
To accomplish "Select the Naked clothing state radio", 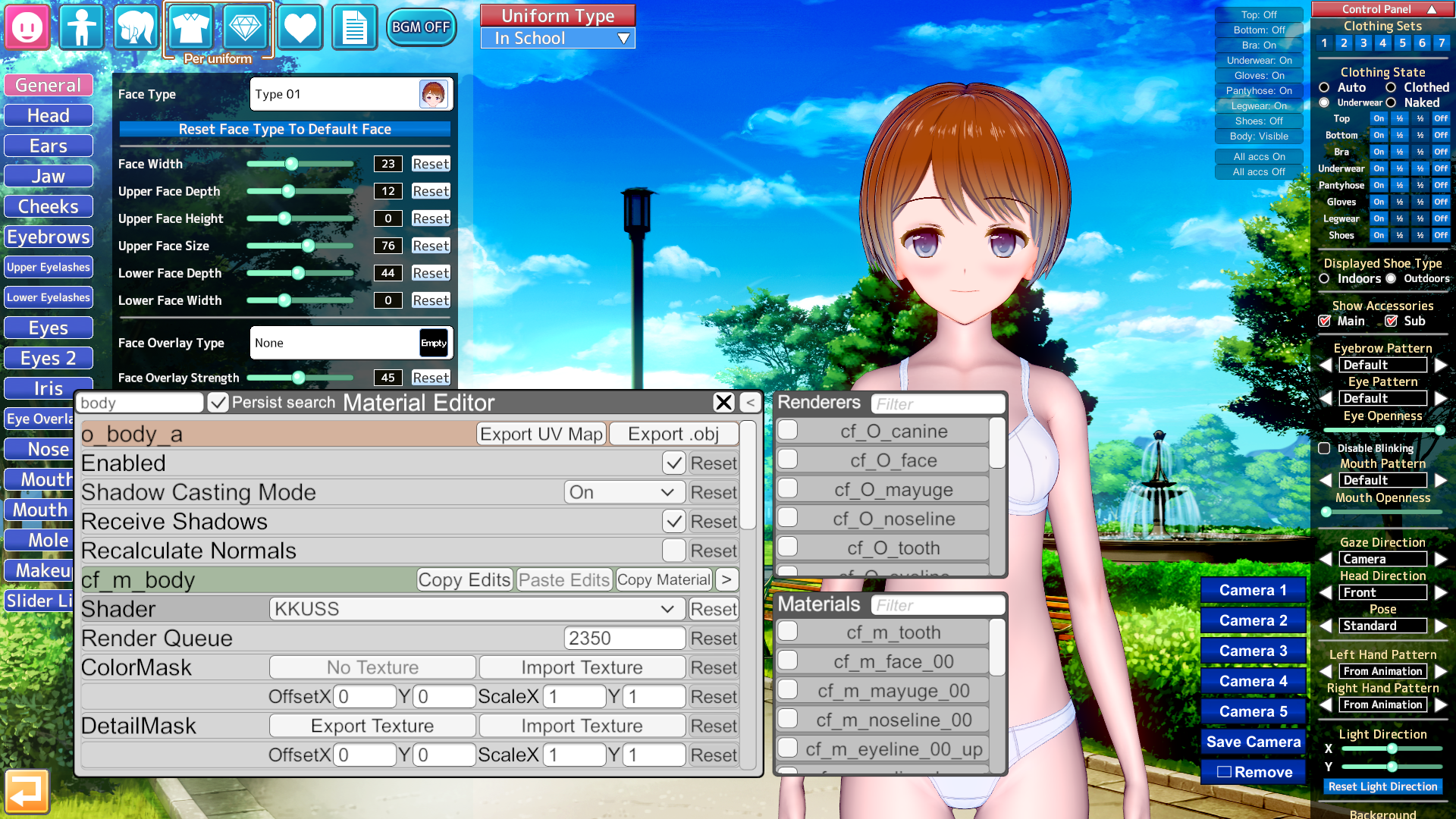I will tap(1391, 102).
